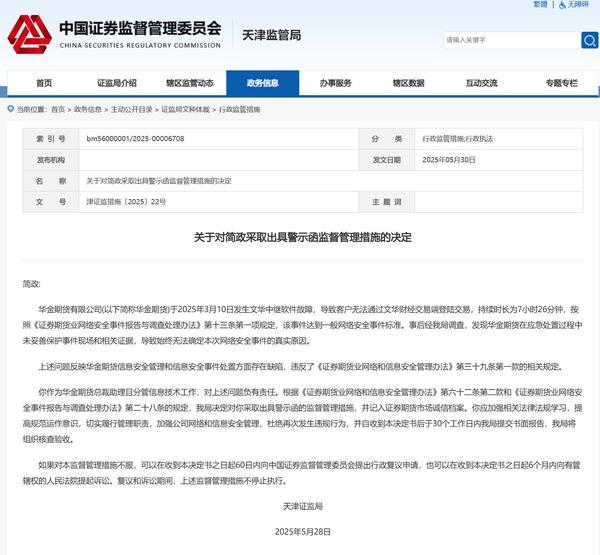The width and height of the screenshot is (600, 555).
Task: Click the search magnifier button
Action: (x=588, y=40)
